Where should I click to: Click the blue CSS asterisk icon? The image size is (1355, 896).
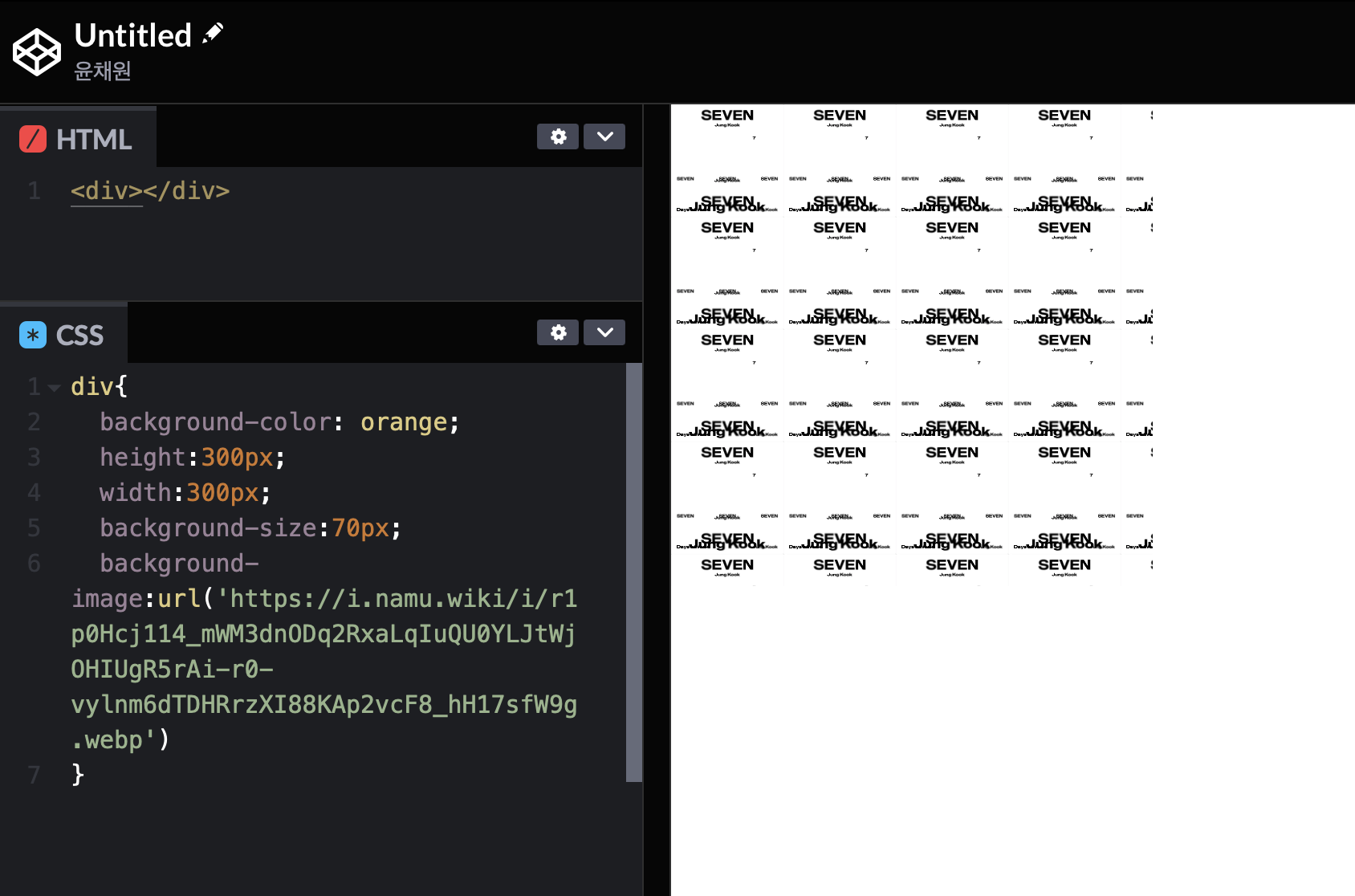click(x=33, y=335)
